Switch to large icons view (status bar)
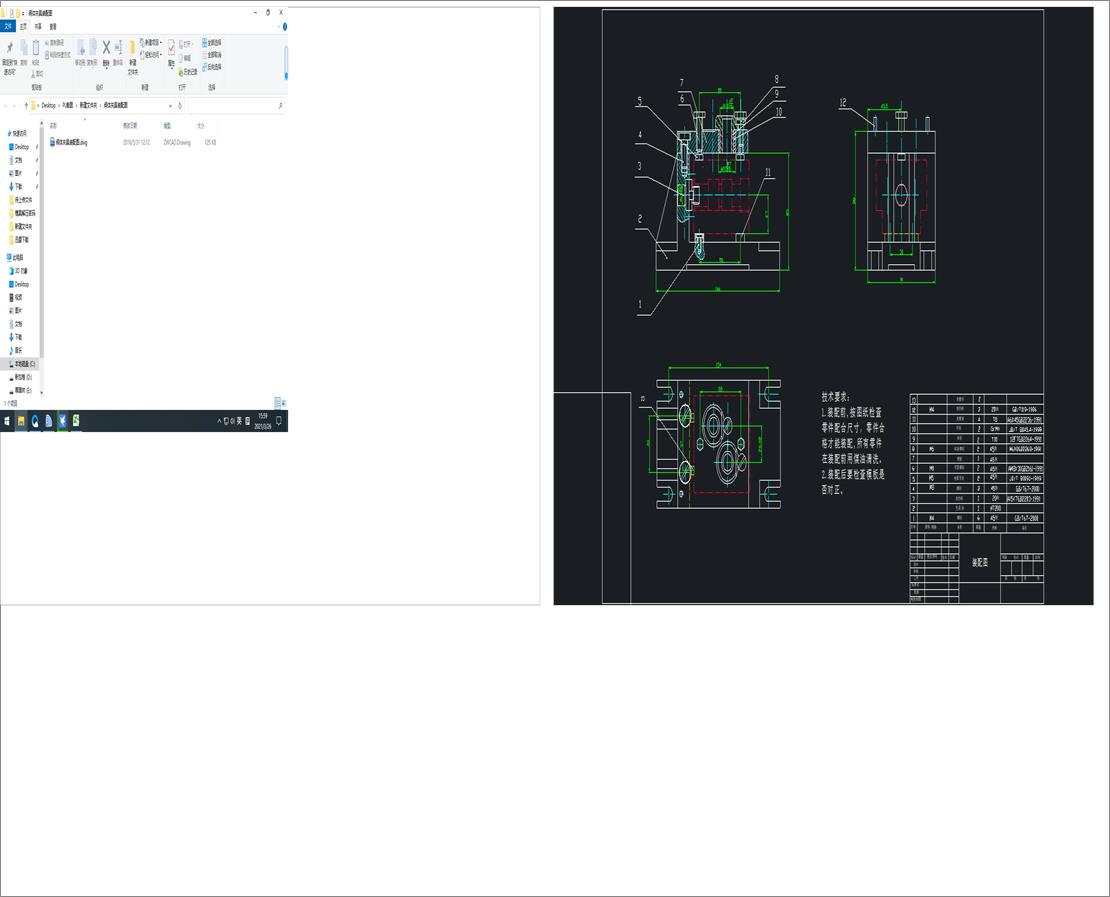 [x=284, y=403]
